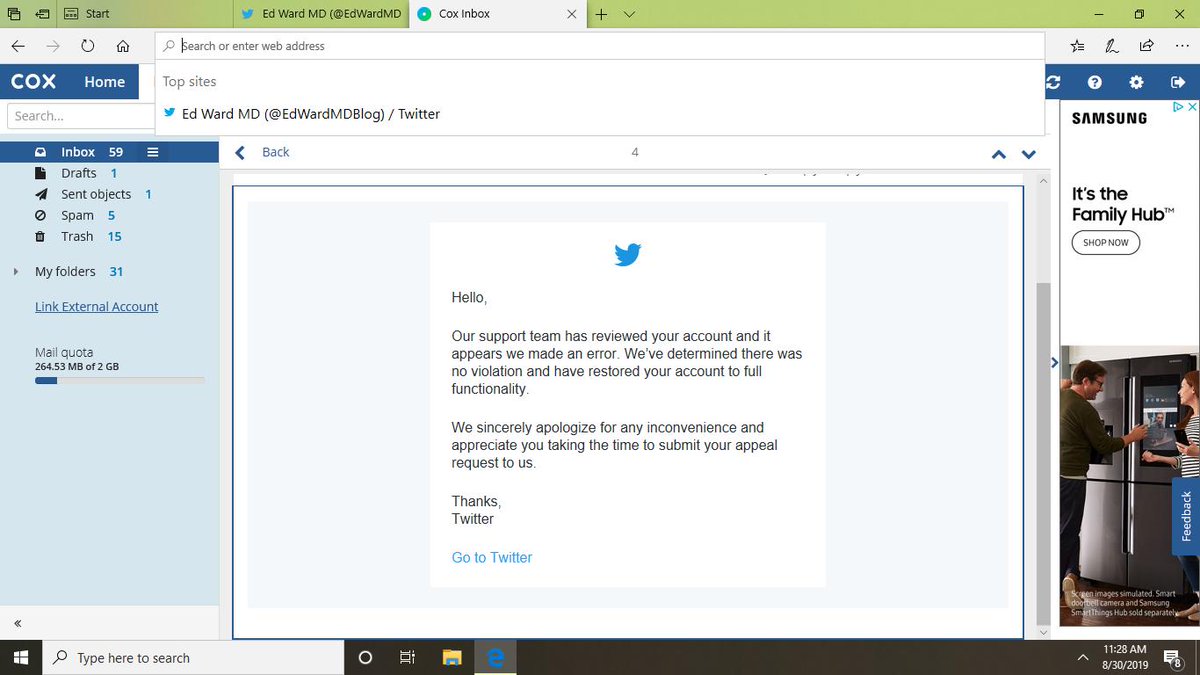Refresh the page with the reload icon
Viewport: 1200px width, 675px height.
click(88, 46)
